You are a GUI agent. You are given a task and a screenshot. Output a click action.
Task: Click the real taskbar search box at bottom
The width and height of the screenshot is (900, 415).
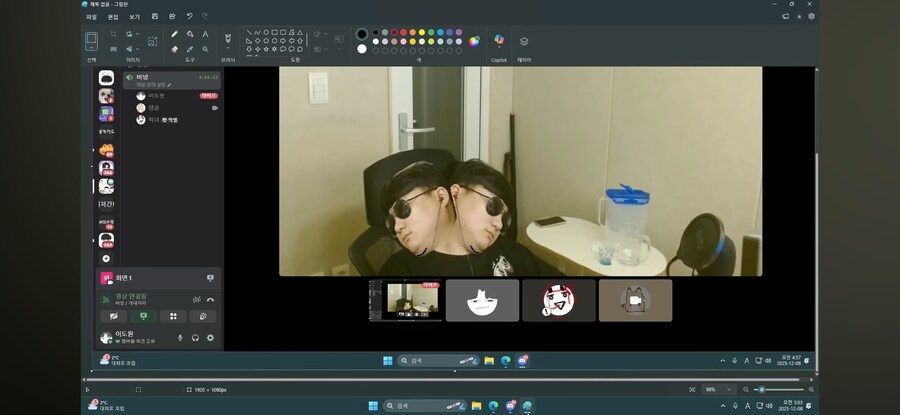pyautogui.click(x=424, y=406)
